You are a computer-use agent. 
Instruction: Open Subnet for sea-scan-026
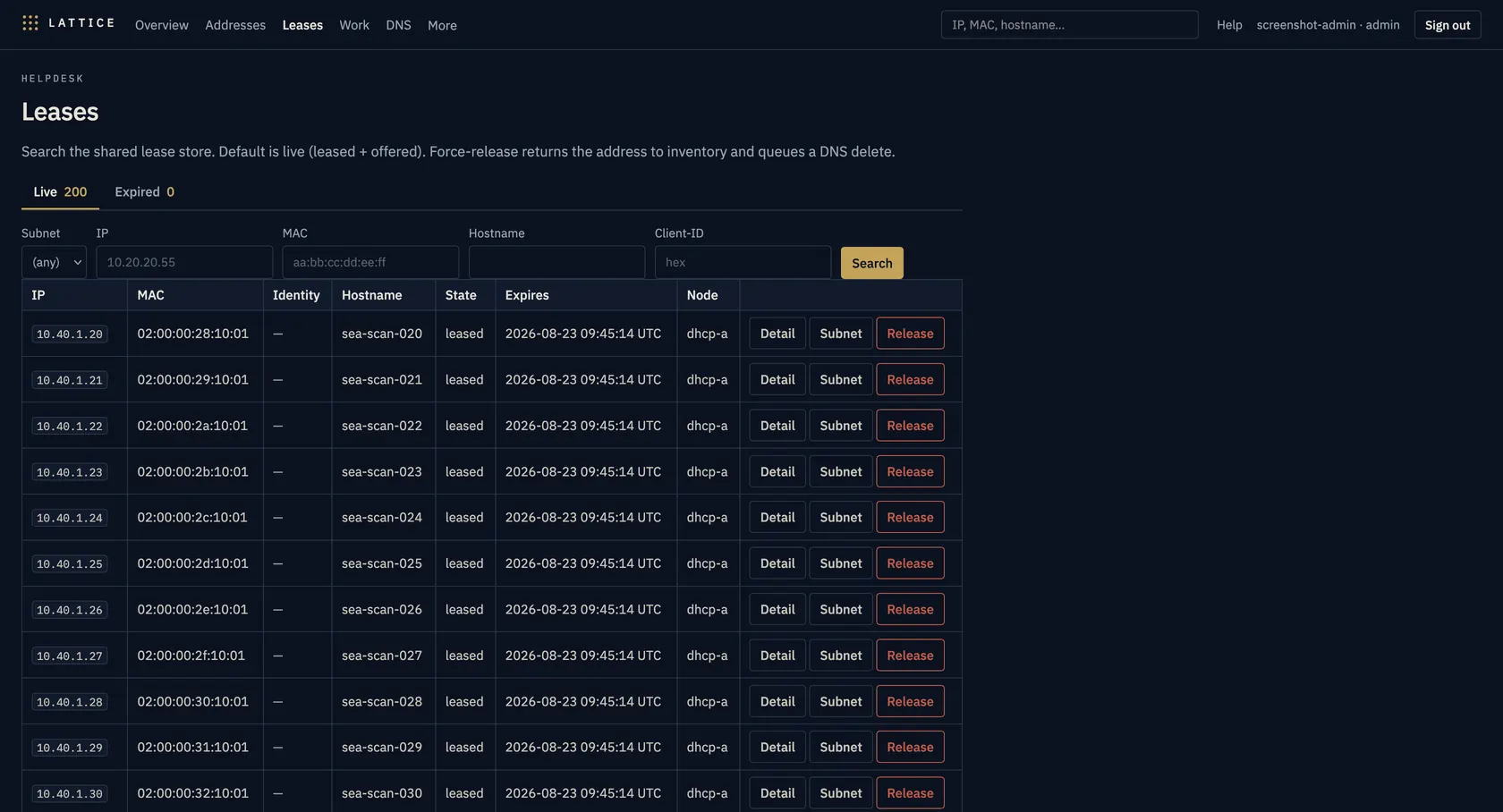click(x=841, y=609)
